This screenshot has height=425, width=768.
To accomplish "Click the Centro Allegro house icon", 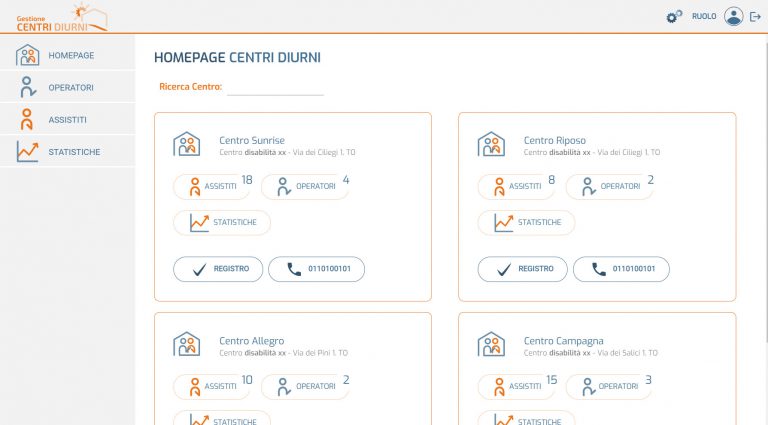I will (187, 345).
